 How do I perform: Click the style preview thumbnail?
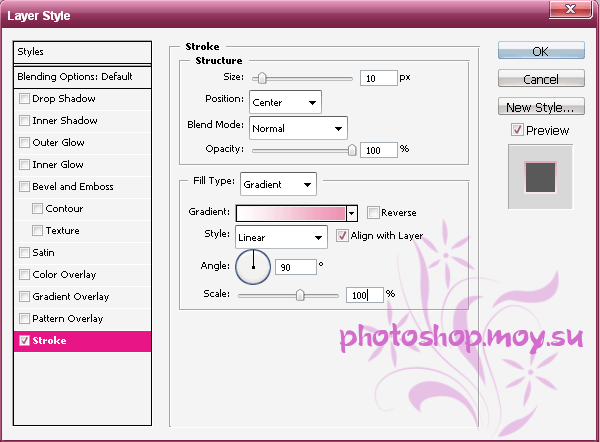click(x=540, y=177)
